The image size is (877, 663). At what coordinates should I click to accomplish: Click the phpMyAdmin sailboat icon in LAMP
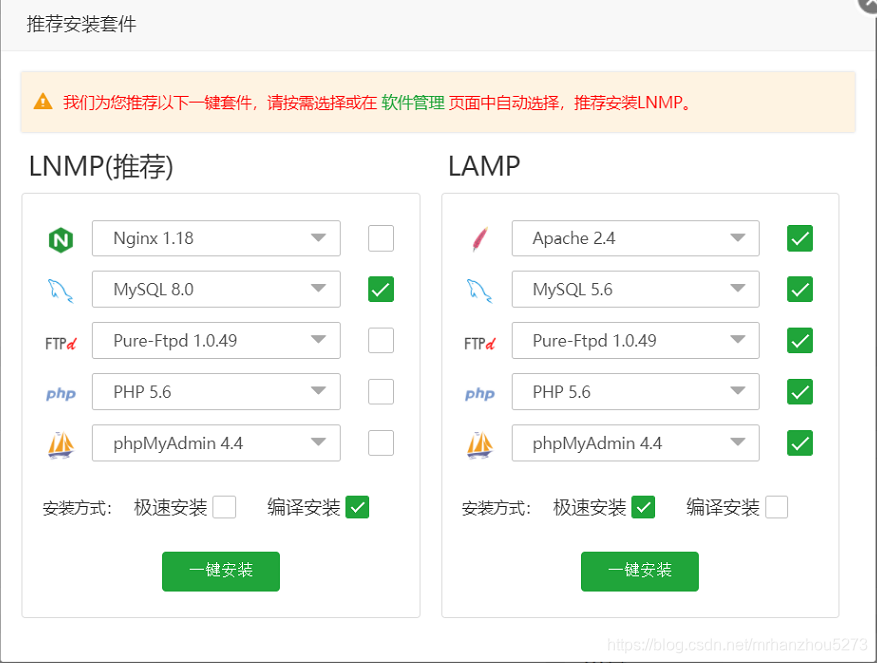479,445
